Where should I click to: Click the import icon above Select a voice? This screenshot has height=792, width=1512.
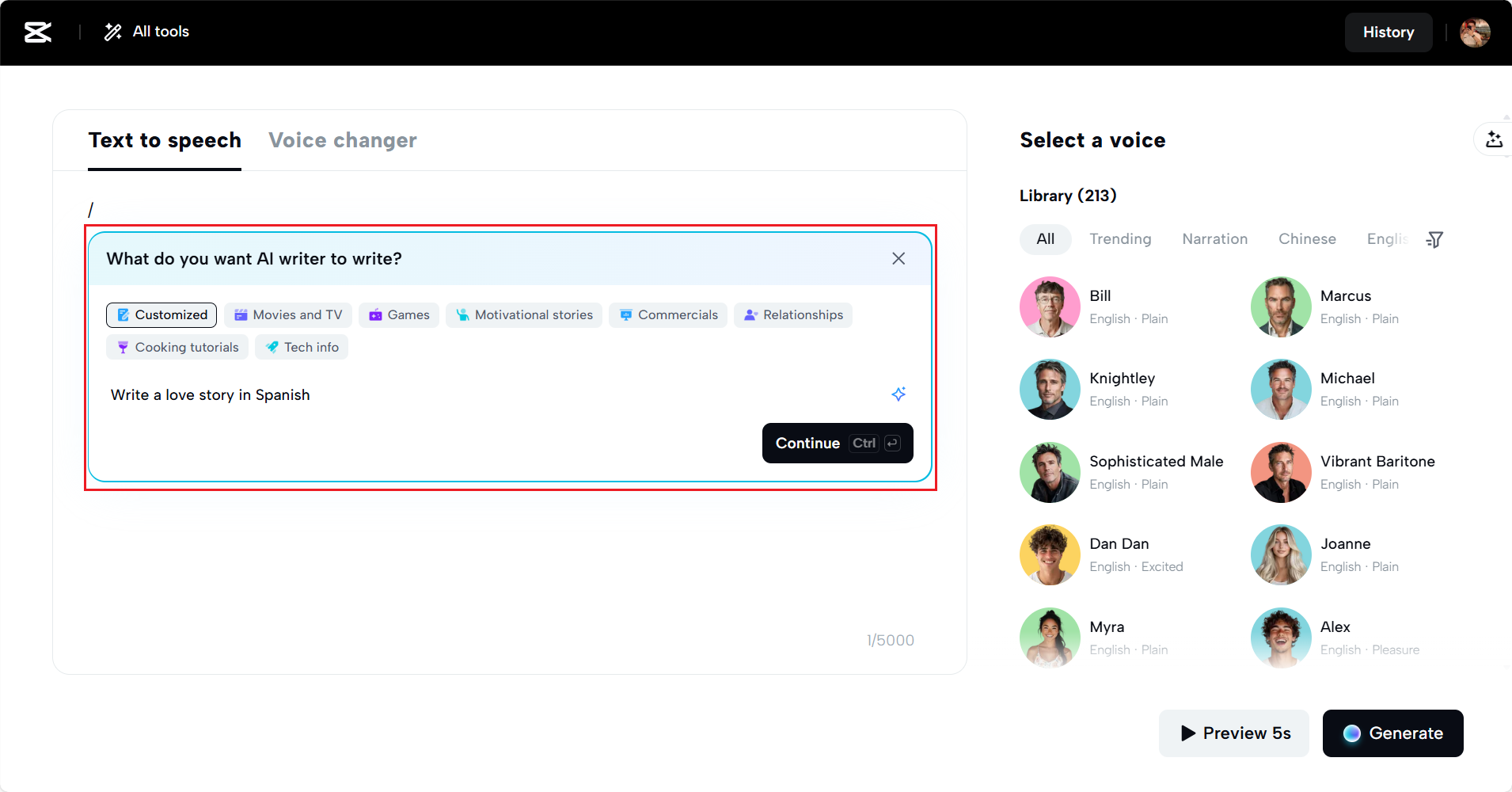[x=1495, y=139]
